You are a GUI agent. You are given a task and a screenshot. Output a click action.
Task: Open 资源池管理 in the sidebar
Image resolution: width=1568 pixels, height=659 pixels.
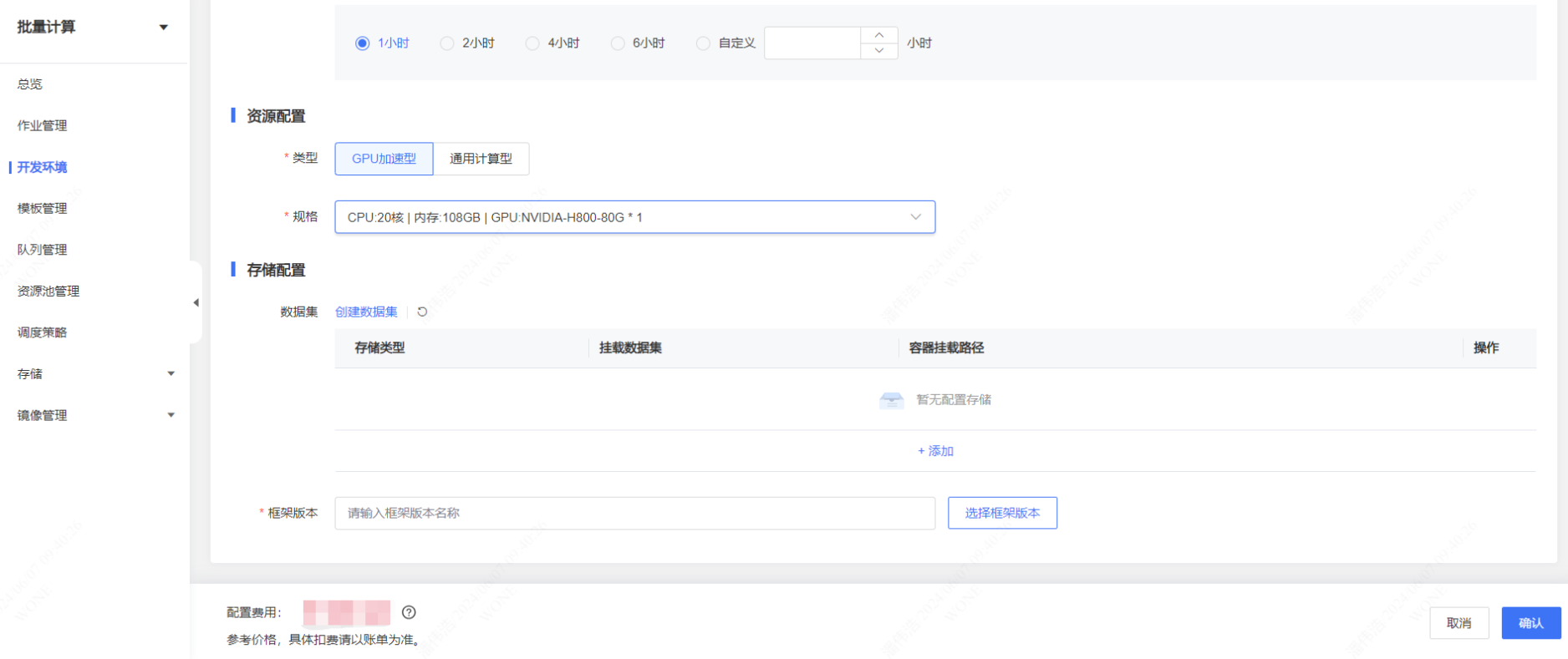(48, 291)
